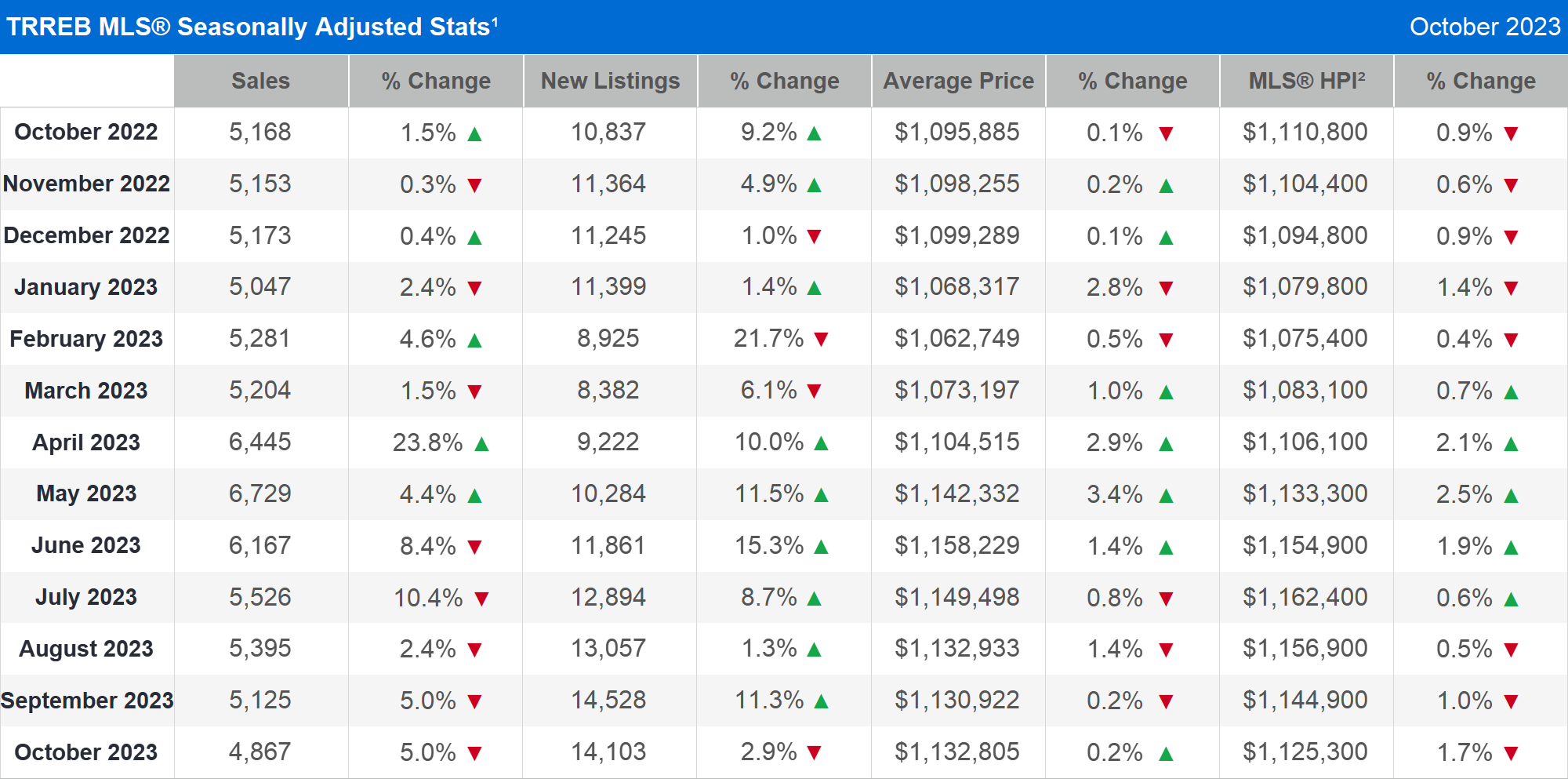The width and height of the screenshot is (1568, 779).
Task: Toggle the up indicator on November 2022 Average Price
Action: (1164, 184)
